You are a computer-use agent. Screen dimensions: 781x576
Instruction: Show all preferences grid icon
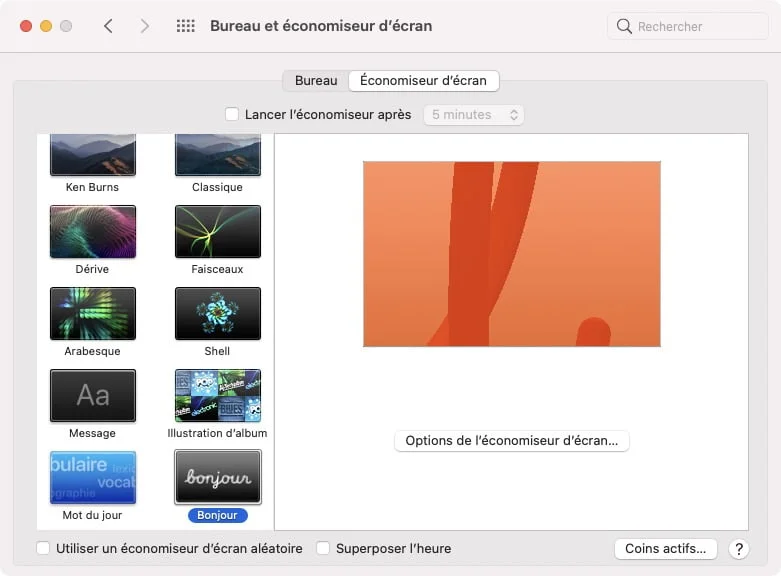(x=186, y=26)
